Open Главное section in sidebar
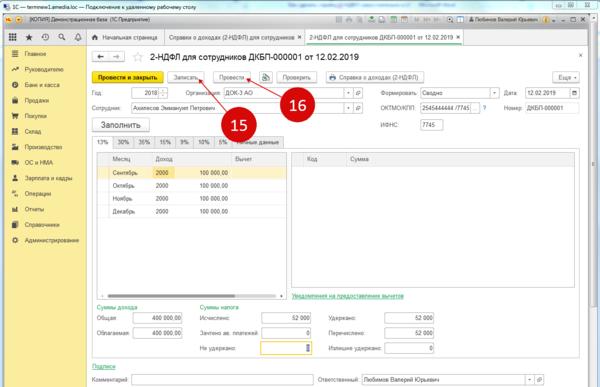This screenshot has height=387, width=600. click(35, 54)
